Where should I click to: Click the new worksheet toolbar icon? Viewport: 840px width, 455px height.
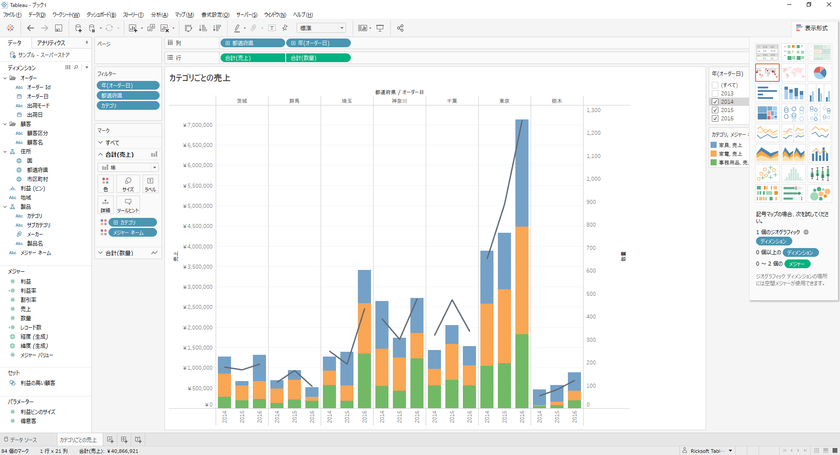pos(133,28)
